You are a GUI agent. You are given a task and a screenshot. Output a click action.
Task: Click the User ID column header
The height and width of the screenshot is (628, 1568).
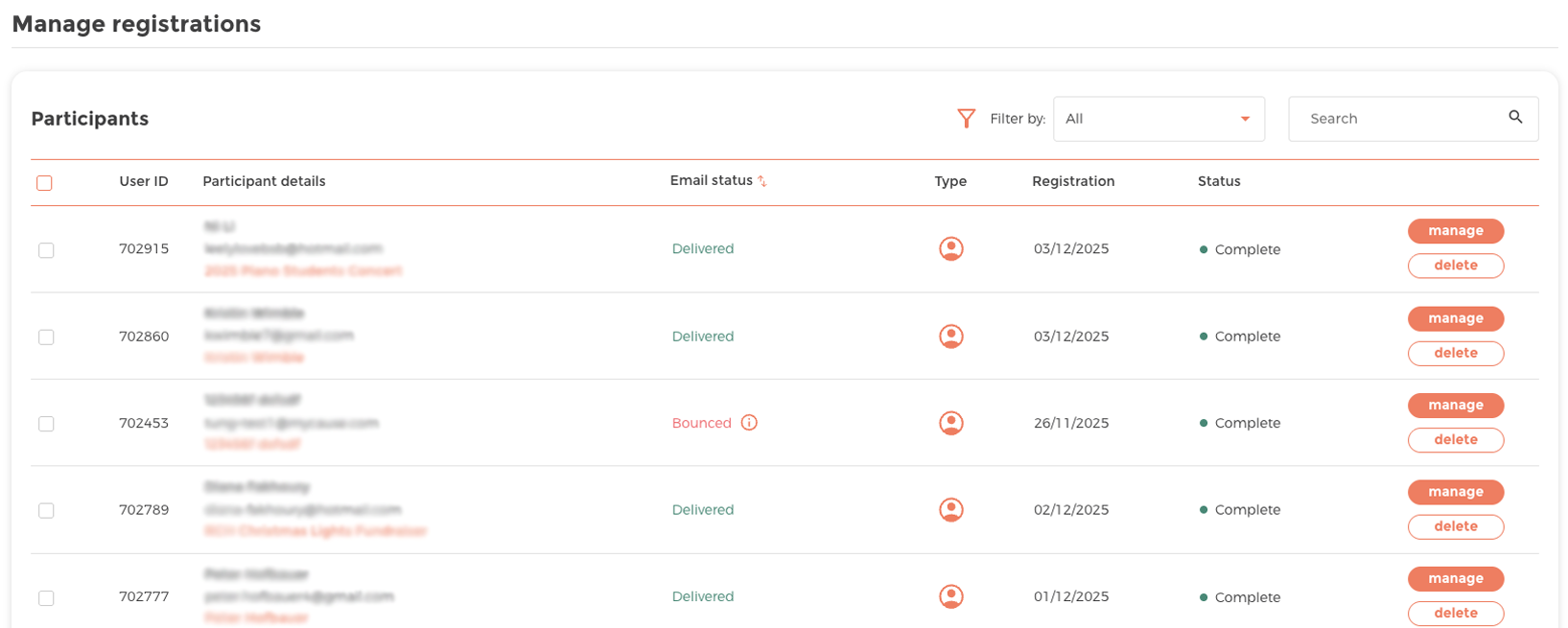(x=144, y=181)
